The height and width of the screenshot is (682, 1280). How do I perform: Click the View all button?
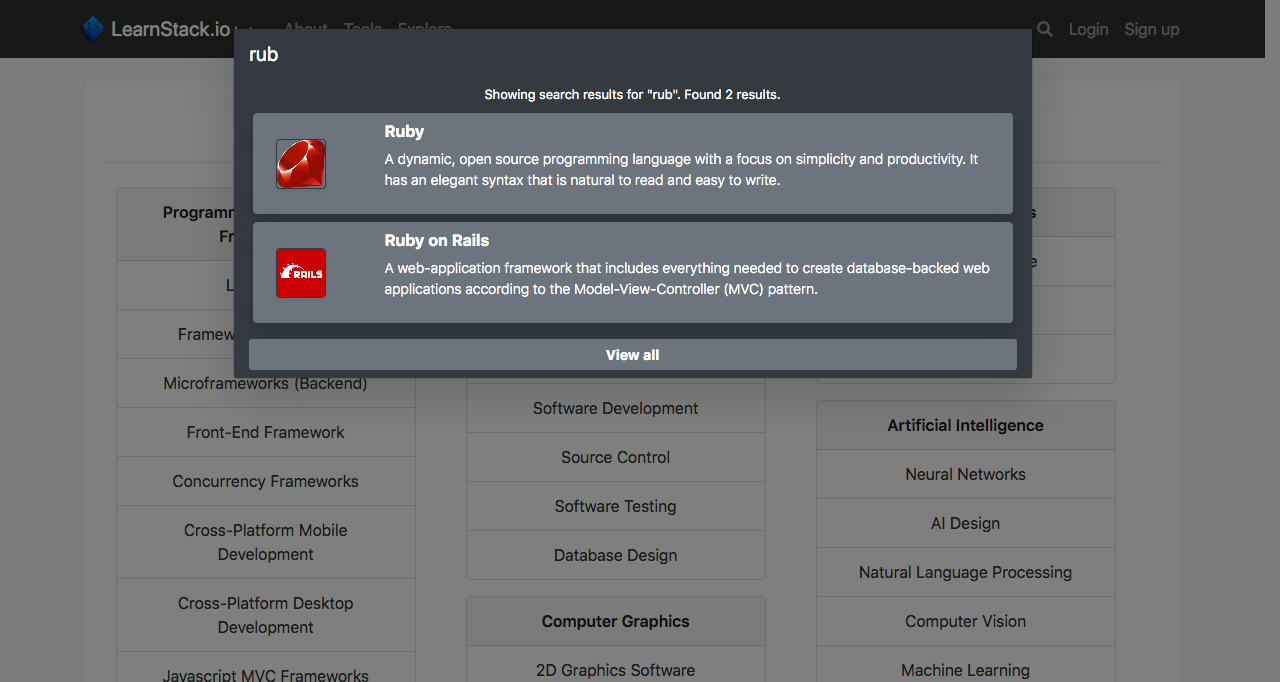pos(632,354)
